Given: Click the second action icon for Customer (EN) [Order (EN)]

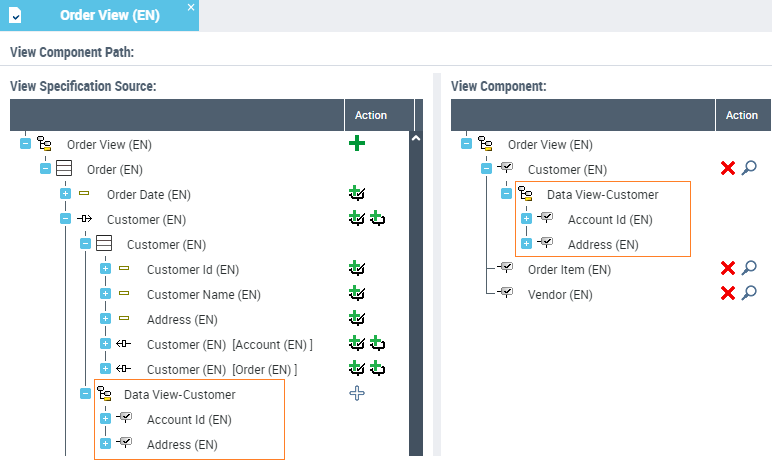Looking at the screenshot, I should [x=377, y=369].
